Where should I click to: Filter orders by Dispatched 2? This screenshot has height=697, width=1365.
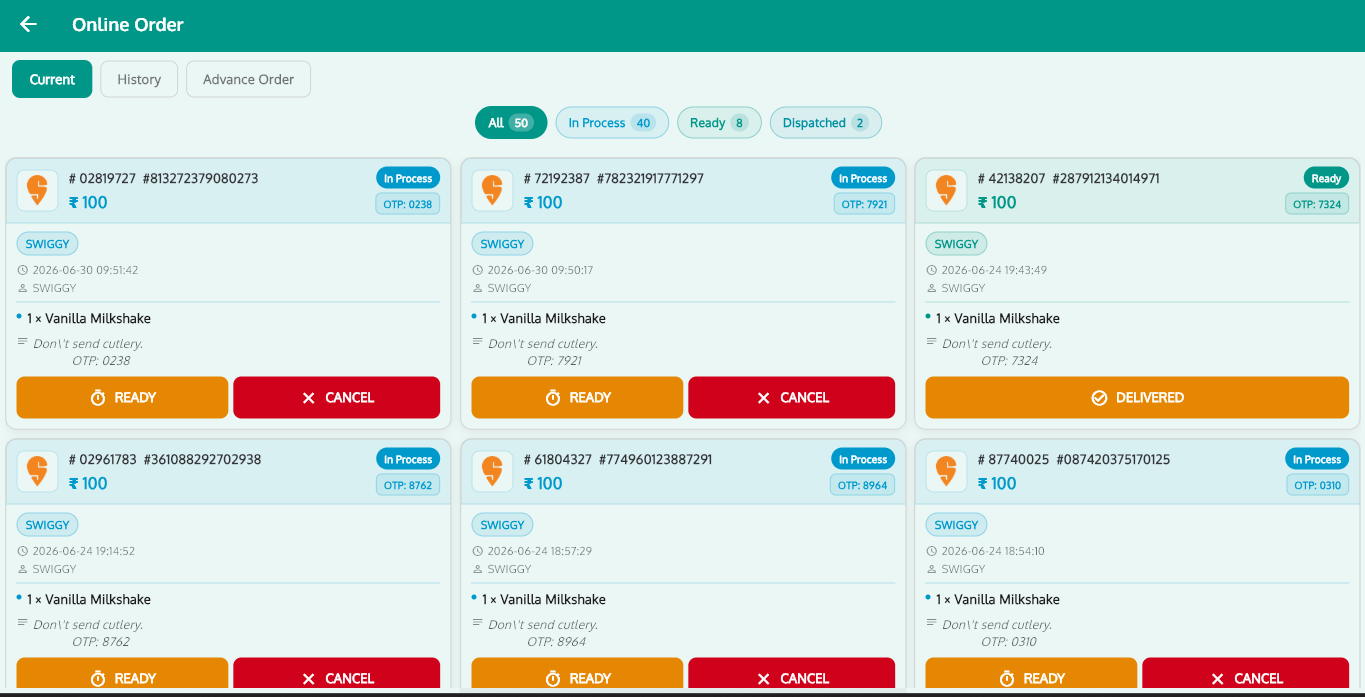[826, 123]
